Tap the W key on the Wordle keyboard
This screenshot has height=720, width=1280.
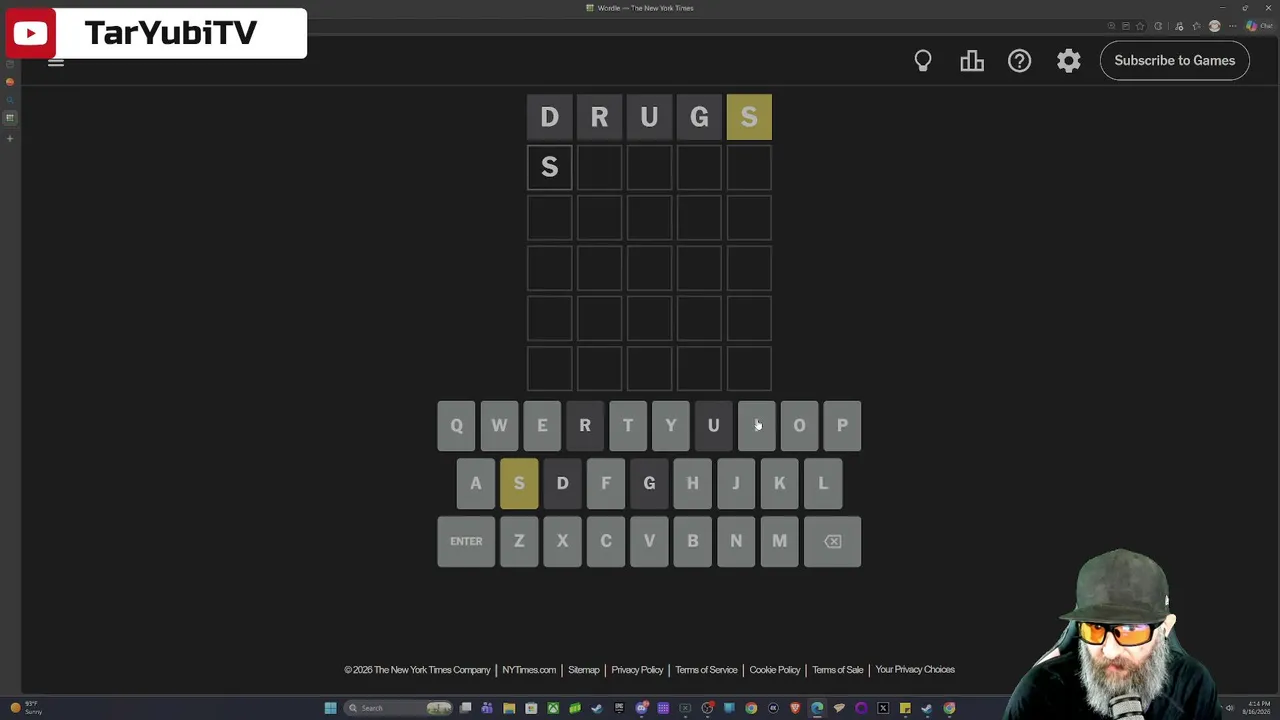(x=499, y=426)
